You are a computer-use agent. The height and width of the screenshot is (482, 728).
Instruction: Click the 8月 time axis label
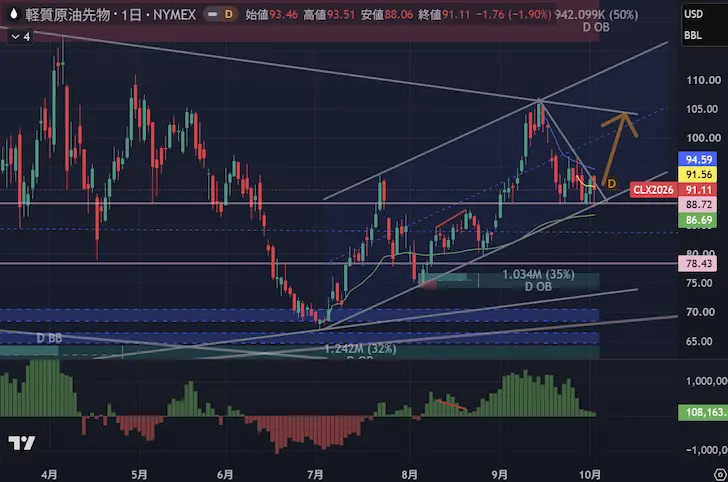409,475
